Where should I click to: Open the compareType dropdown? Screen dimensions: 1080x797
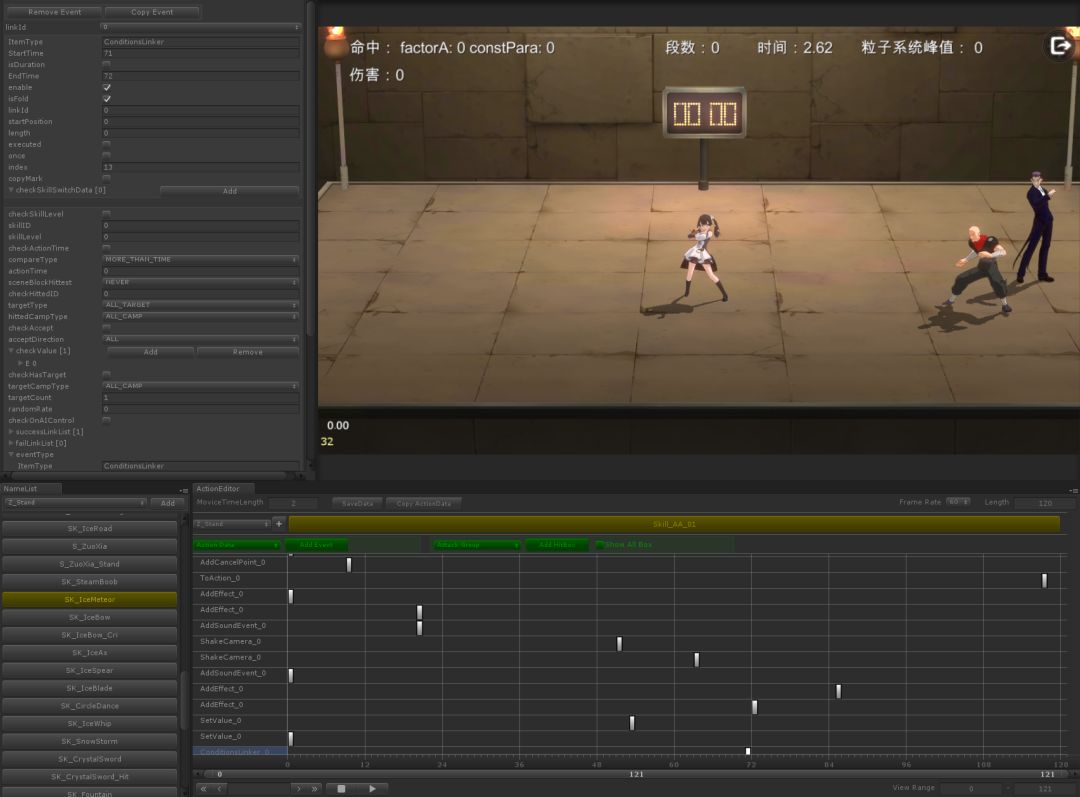point(201,259)
